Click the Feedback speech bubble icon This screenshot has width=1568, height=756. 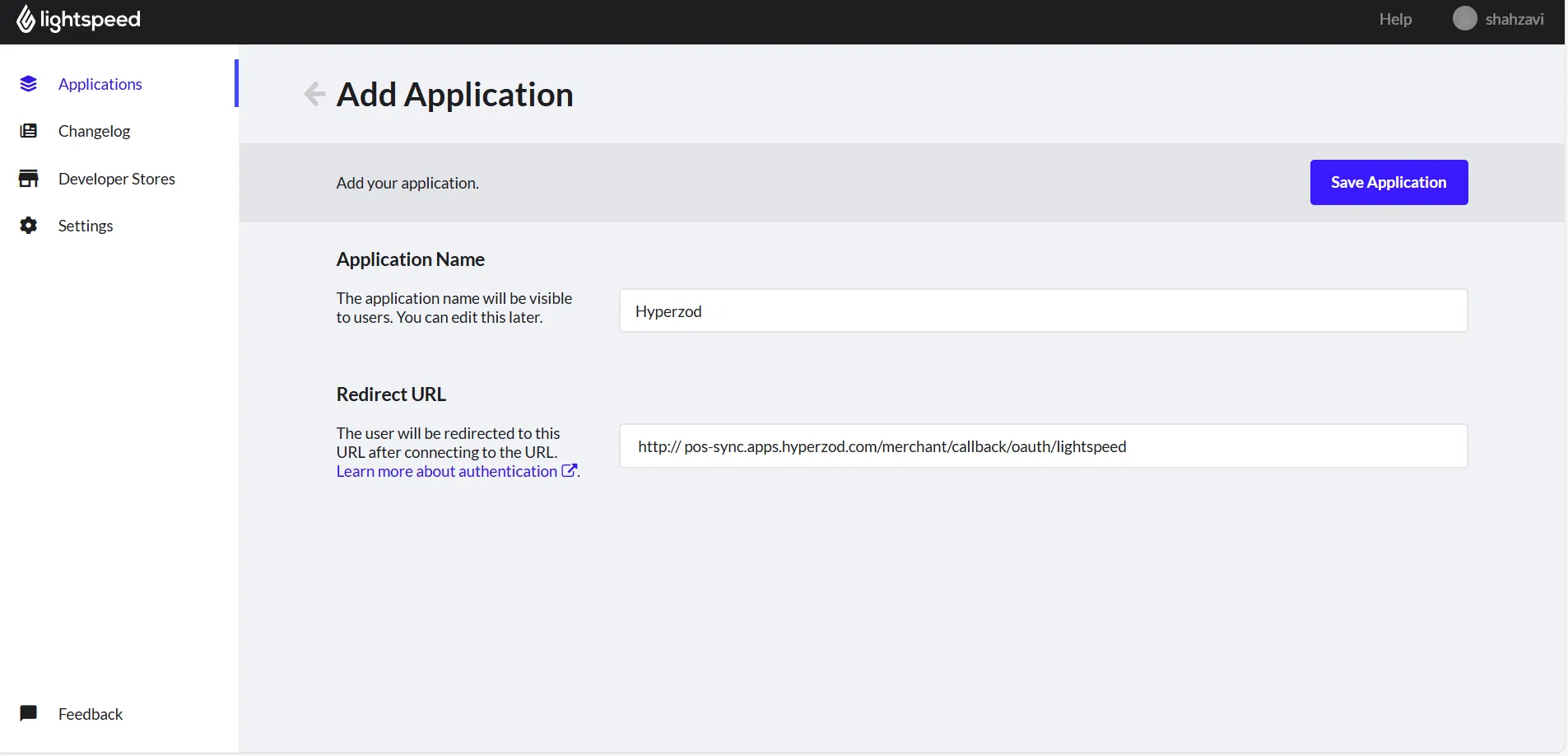point(29,713)
